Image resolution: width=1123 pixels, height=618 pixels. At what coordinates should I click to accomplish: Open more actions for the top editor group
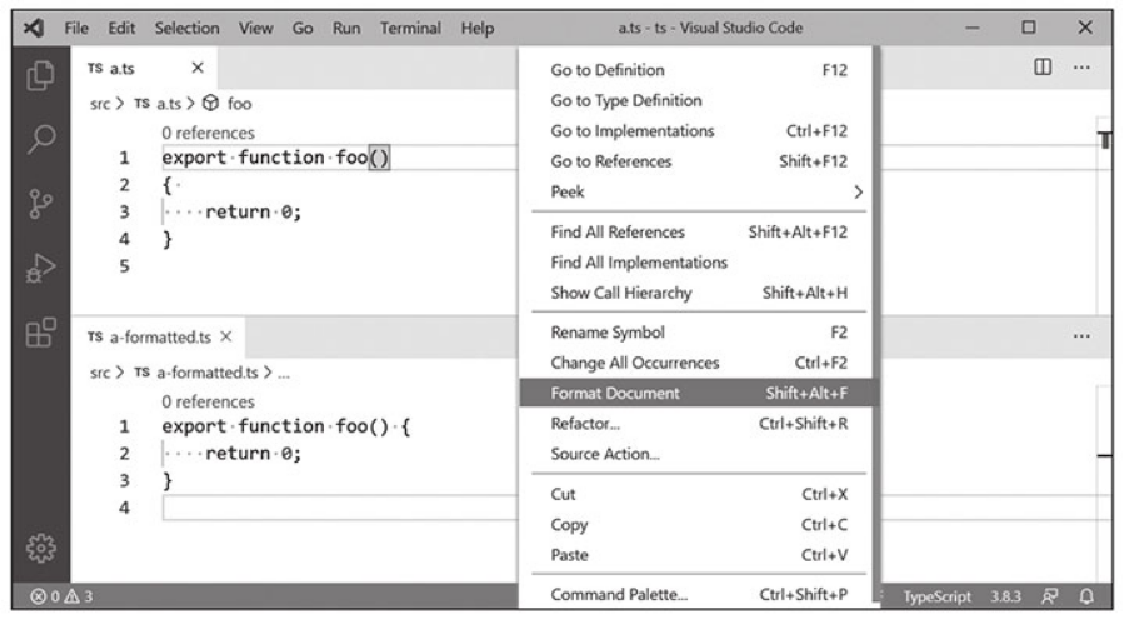tap(1081, 67)
